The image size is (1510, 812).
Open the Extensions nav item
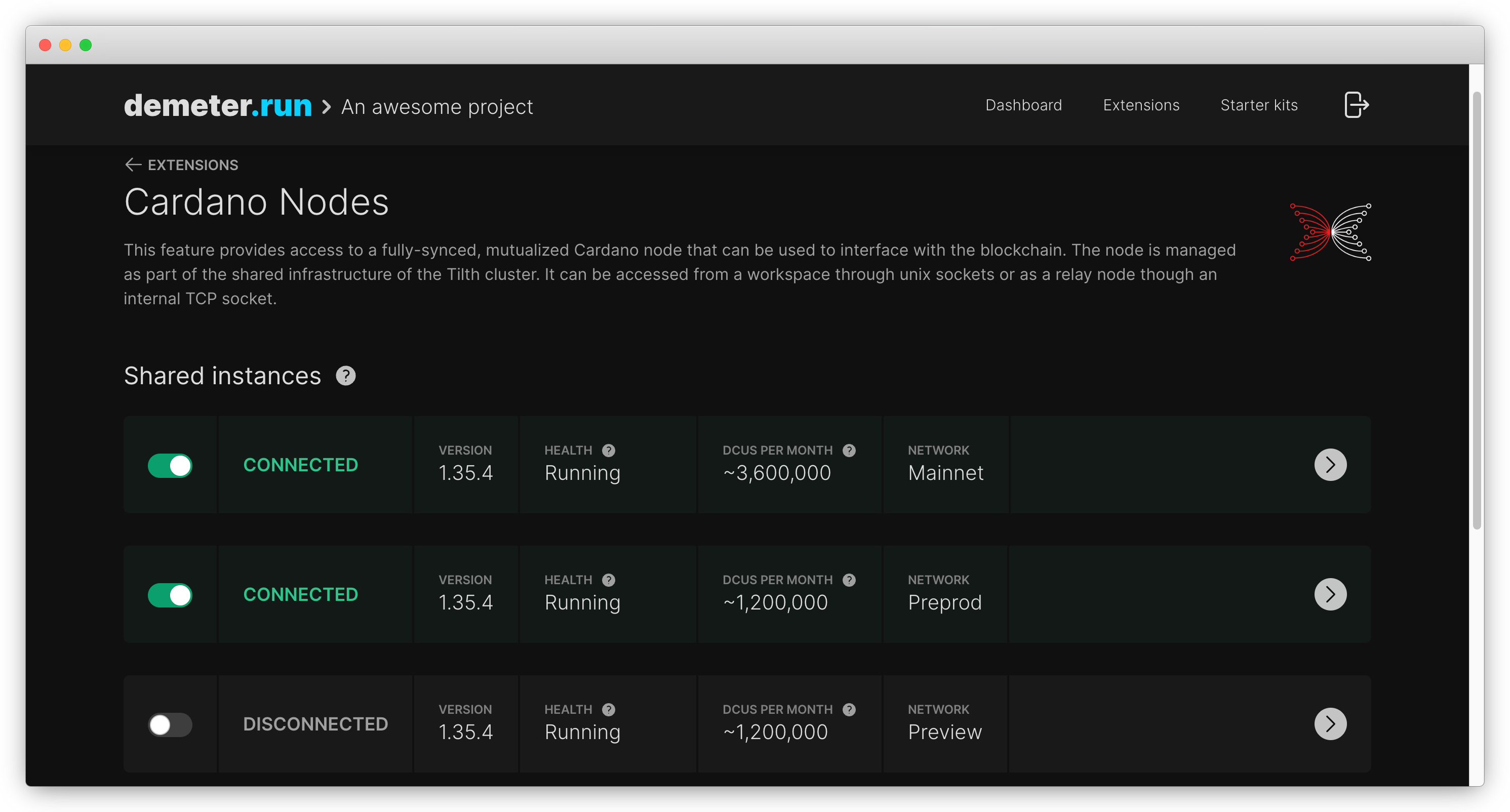point(1141,105)
